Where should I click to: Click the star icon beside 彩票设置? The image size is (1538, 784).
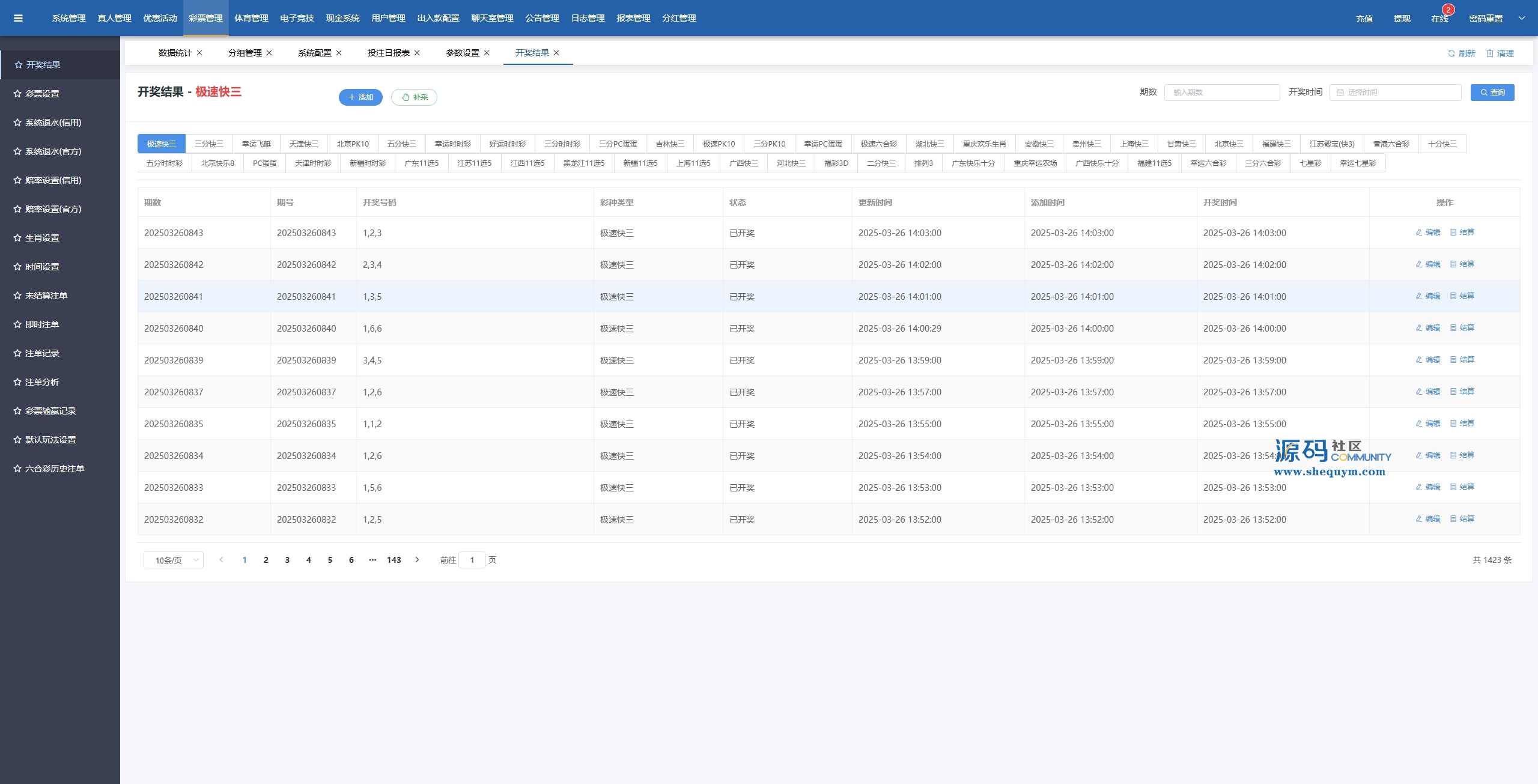tap(17, 94)
